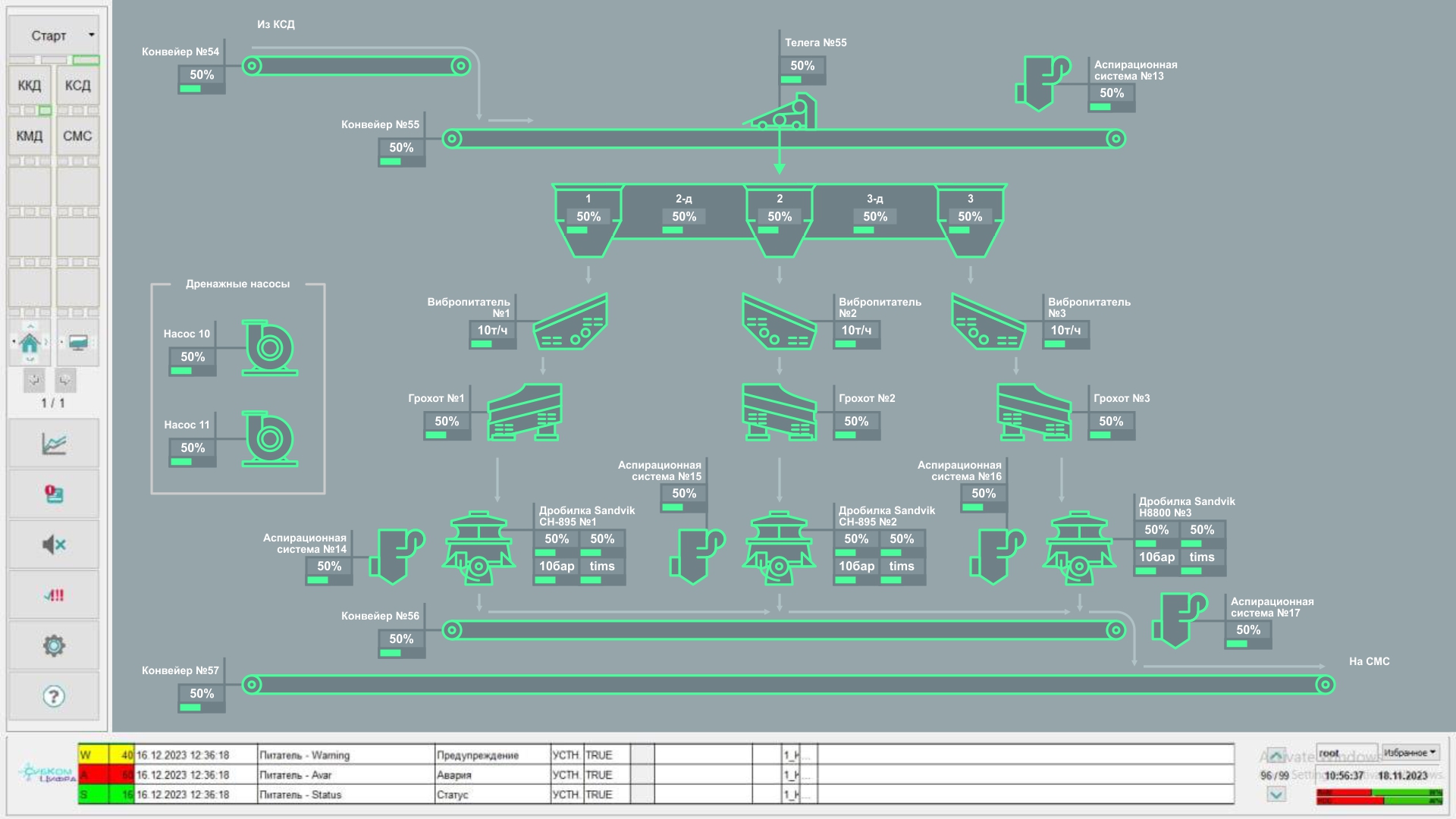Expand the Избранное favorites dropdown
The image size is (1456, 819).
pos(1410,752)
